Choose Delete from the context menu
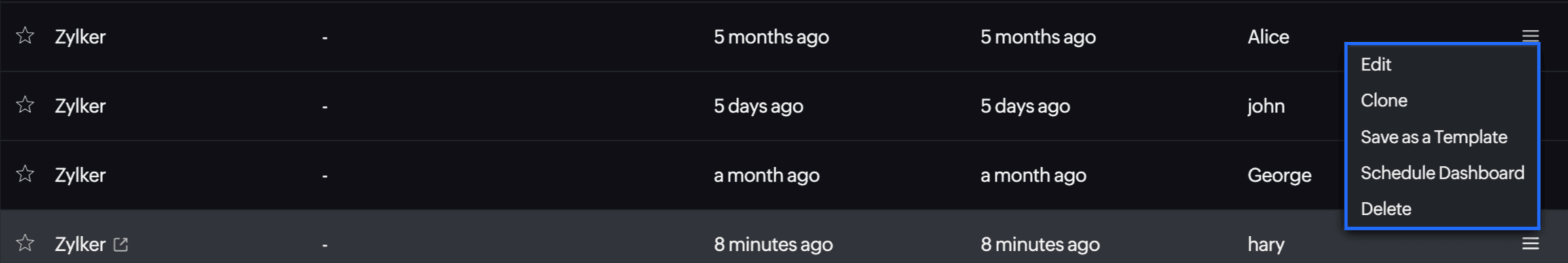Screen dimensions: 1568x263 pos(1385,209)
